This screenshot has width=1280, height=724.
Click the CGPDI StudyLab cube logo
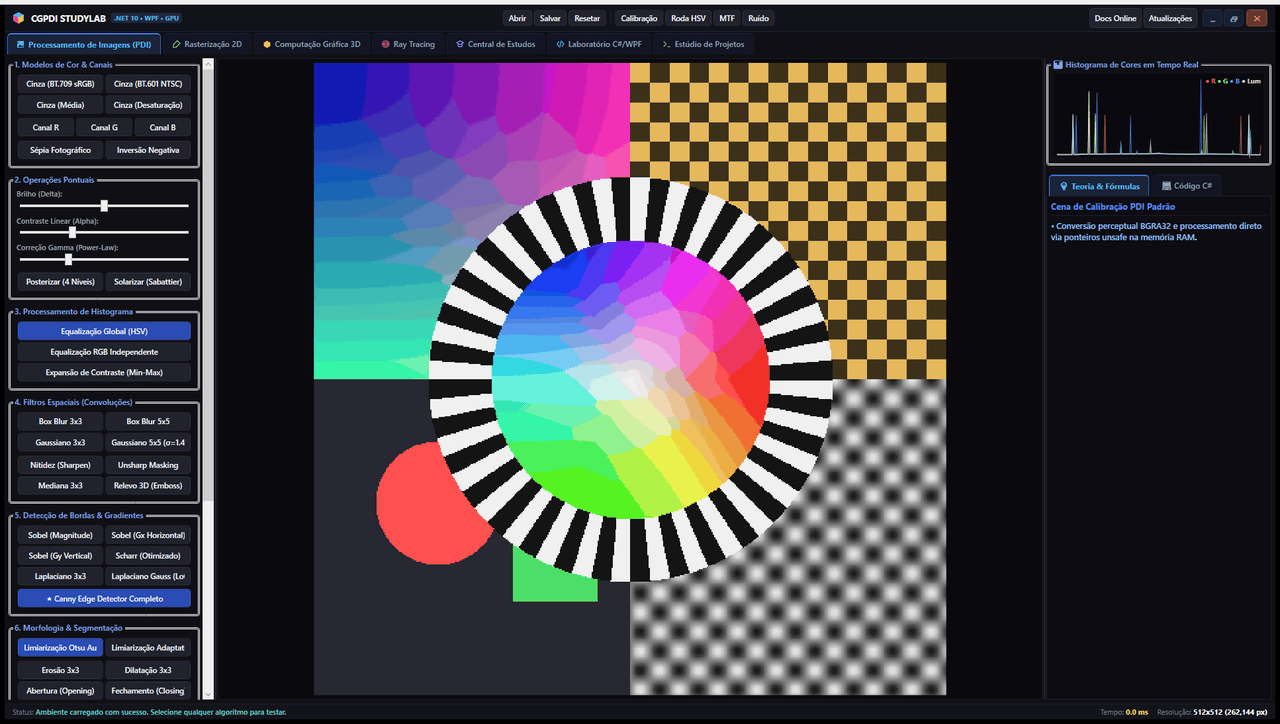(x=19, y=18)
